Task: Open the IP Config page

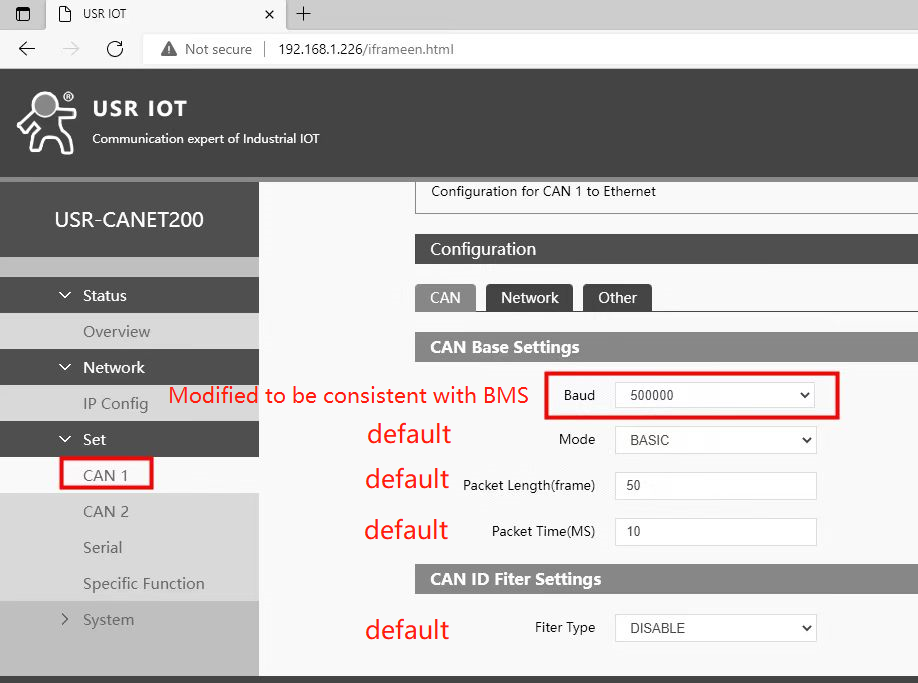Action: pyautogui.click(x=115, y=403)
